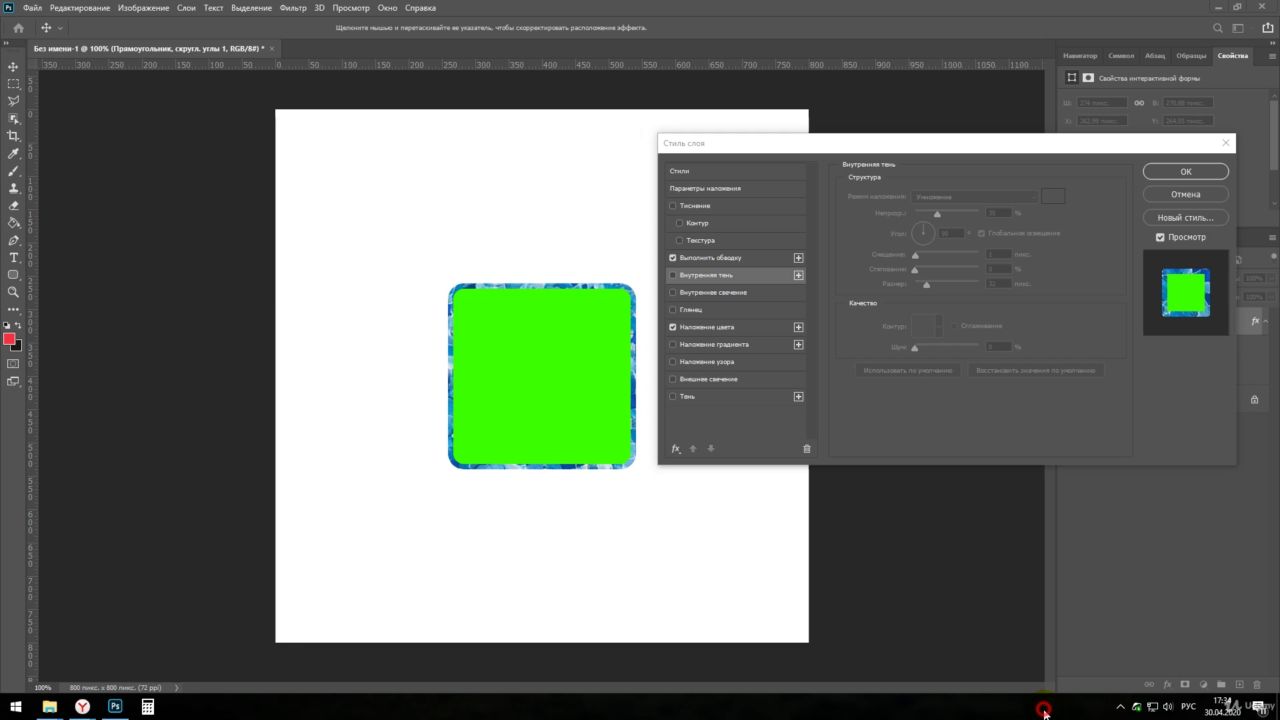The image size is (1280, 720).
Task: Switch to the Образцы tab
Action: point(1191,56)
